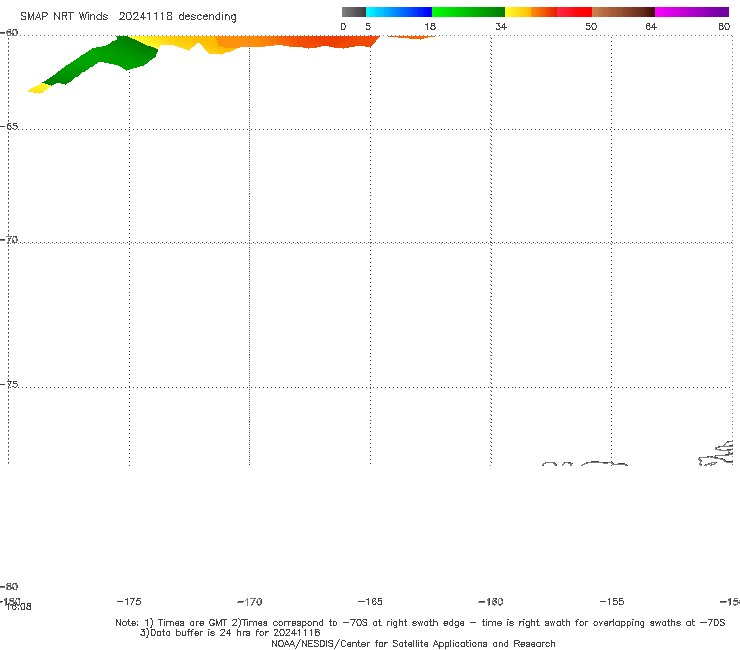Click the '34' color bar label
Screen dimensions: 740x650
pos(501,27)
